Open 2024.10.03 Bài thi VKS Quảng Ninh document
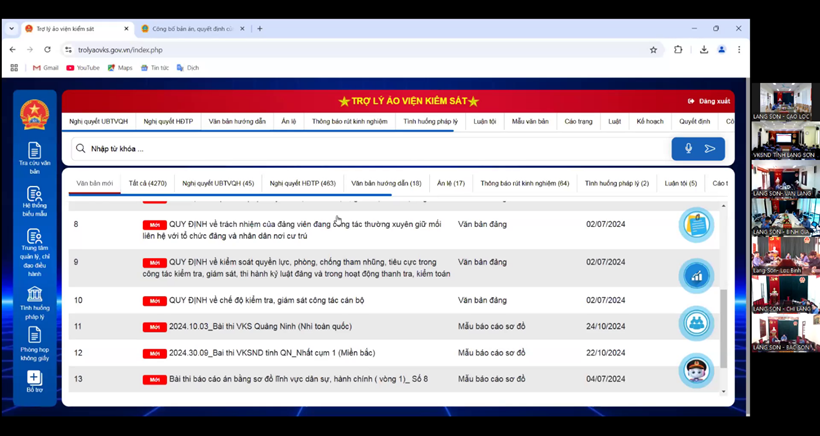Viewport: 820px width, 436px height. (x=260, y=326)
